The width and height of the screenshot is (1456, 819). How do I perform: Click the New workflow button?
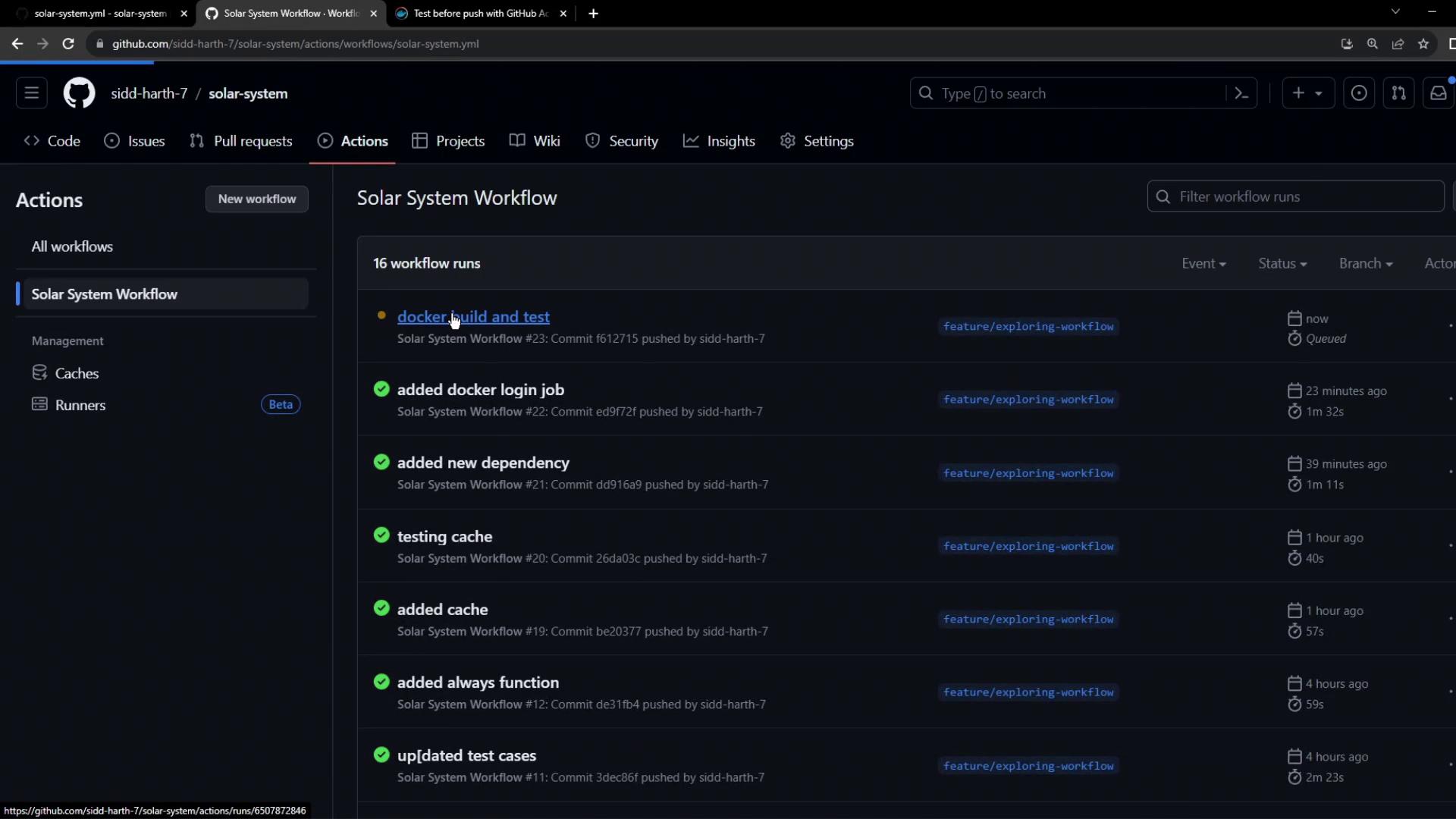coord(256,199)
